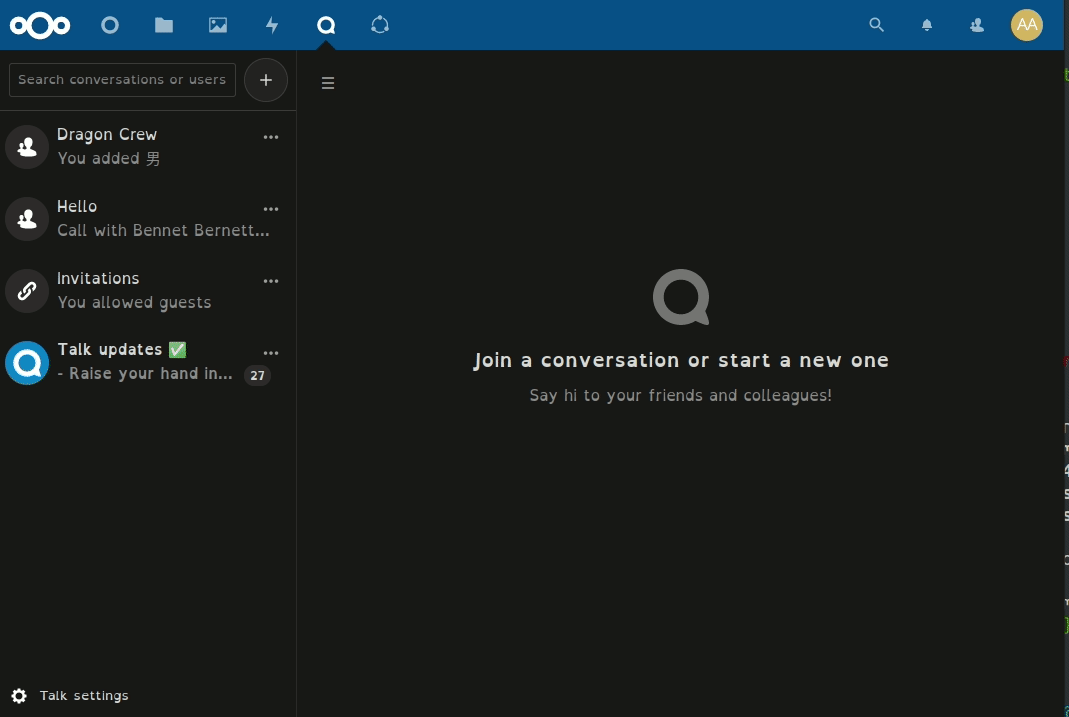Focus the Search conversations or users field
This screenshot has width=1069, height=717.
click(x=122, y=80)
